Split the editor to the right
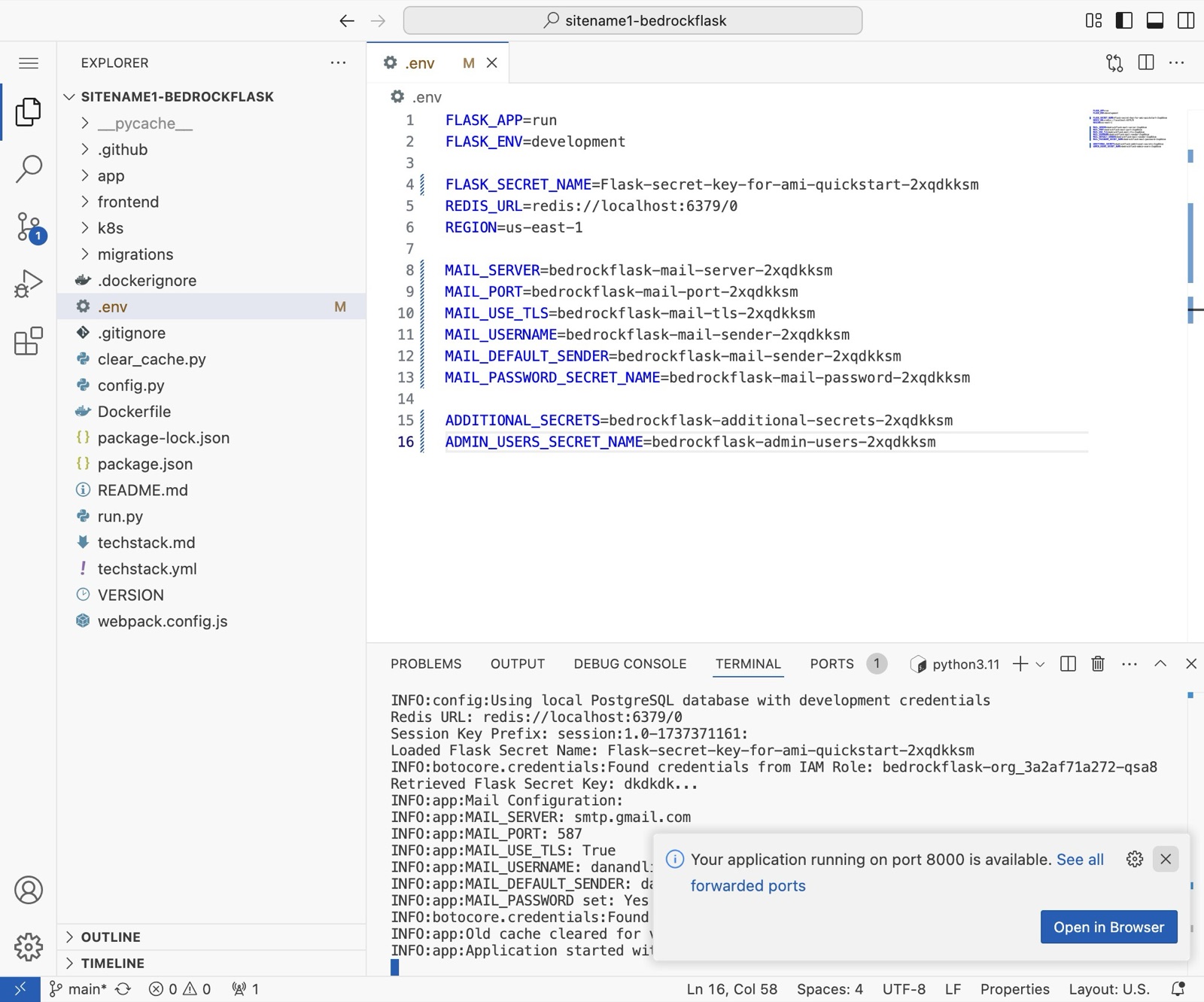1204x1002 pixels. 1146,62
